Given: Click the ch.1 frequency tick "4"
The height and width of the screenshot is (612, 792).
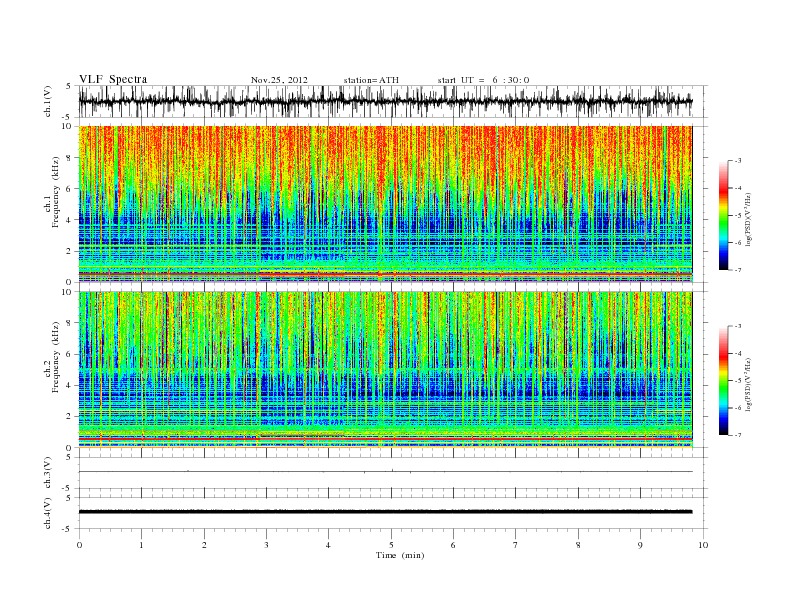Looking at the screenshot, I should pyautogui.click(x=70, y=220).
